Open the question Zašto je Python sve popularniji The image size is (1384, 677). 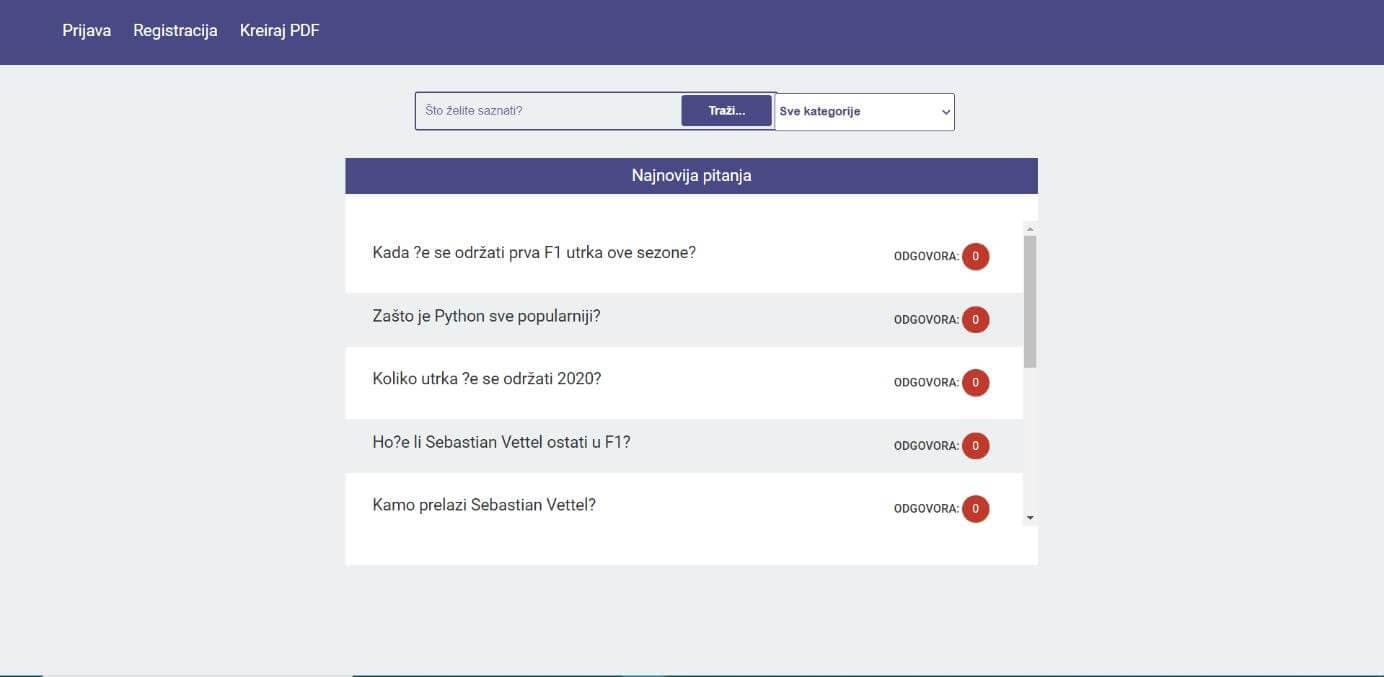[486, 316]
